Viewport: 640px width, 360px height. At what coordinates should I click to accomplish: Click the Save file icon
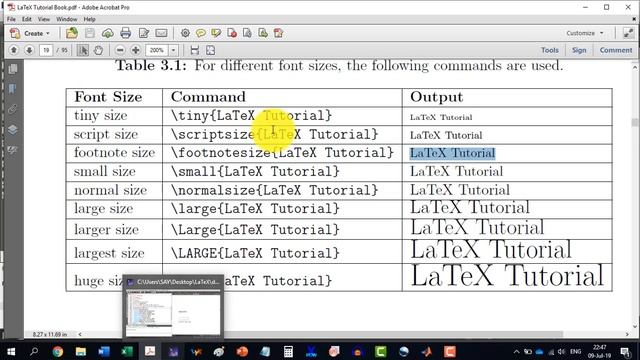click(90, 33)
